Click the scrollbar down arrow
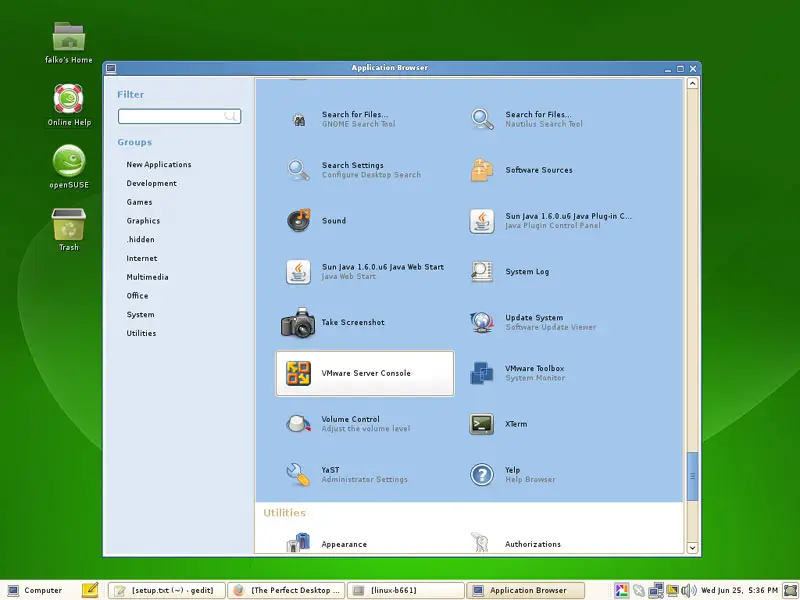 [692, 547]
